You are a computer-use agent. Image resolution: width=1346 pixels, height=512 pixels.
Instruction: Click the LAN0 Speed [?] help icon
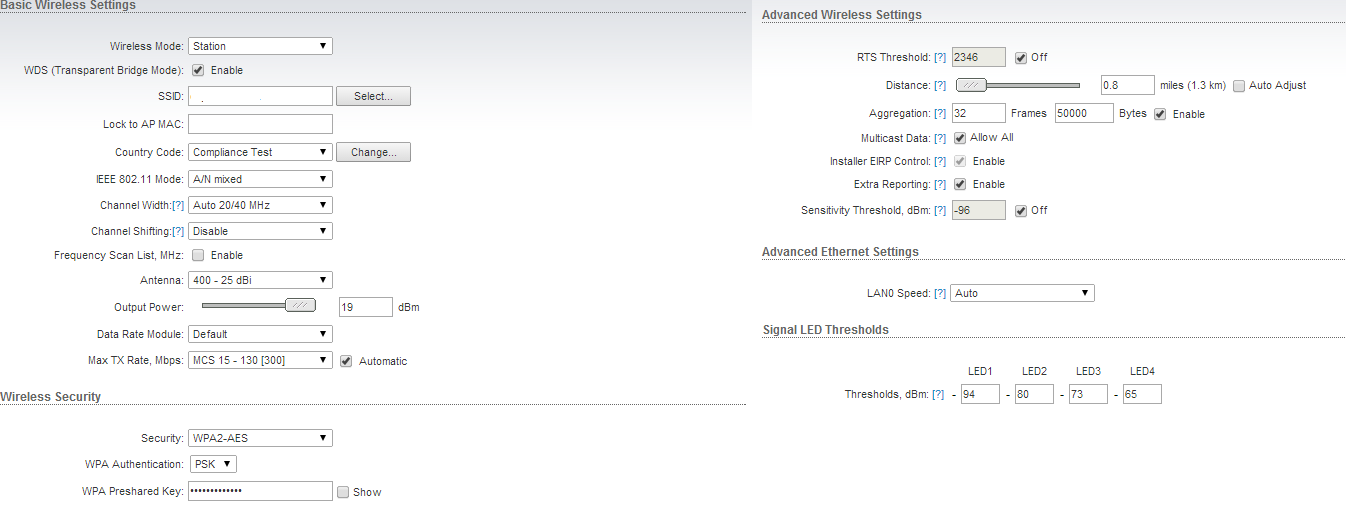point(940,294)
